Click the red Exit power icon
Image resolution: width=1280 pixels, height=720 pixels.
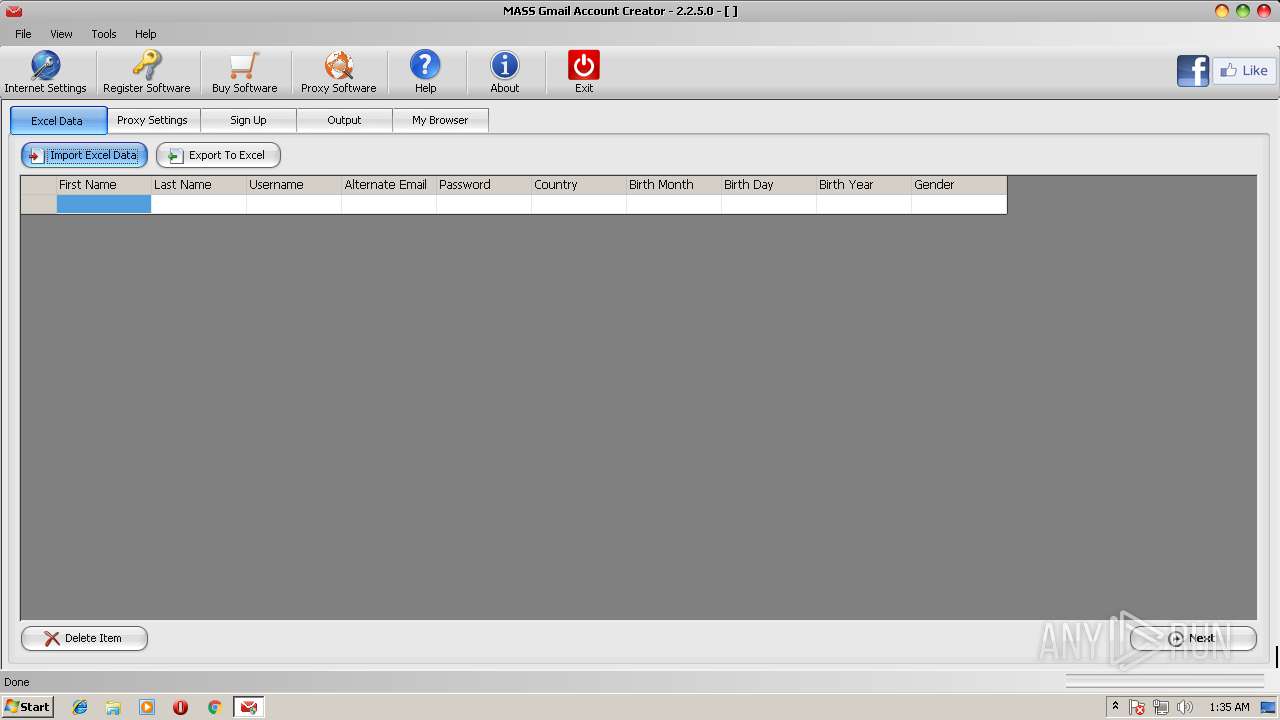[x=584, y=66]
